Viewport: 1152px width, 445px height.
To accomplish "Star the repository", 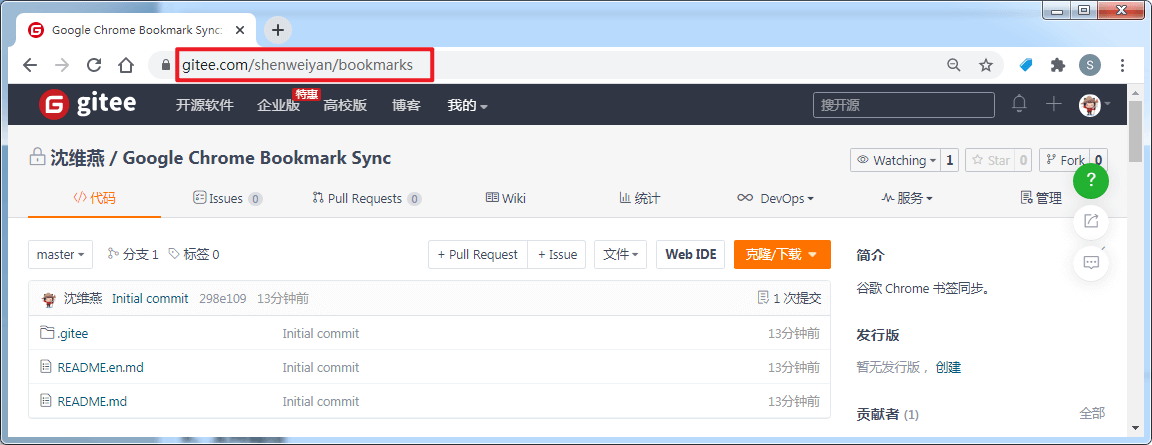I will coord(990,160).
